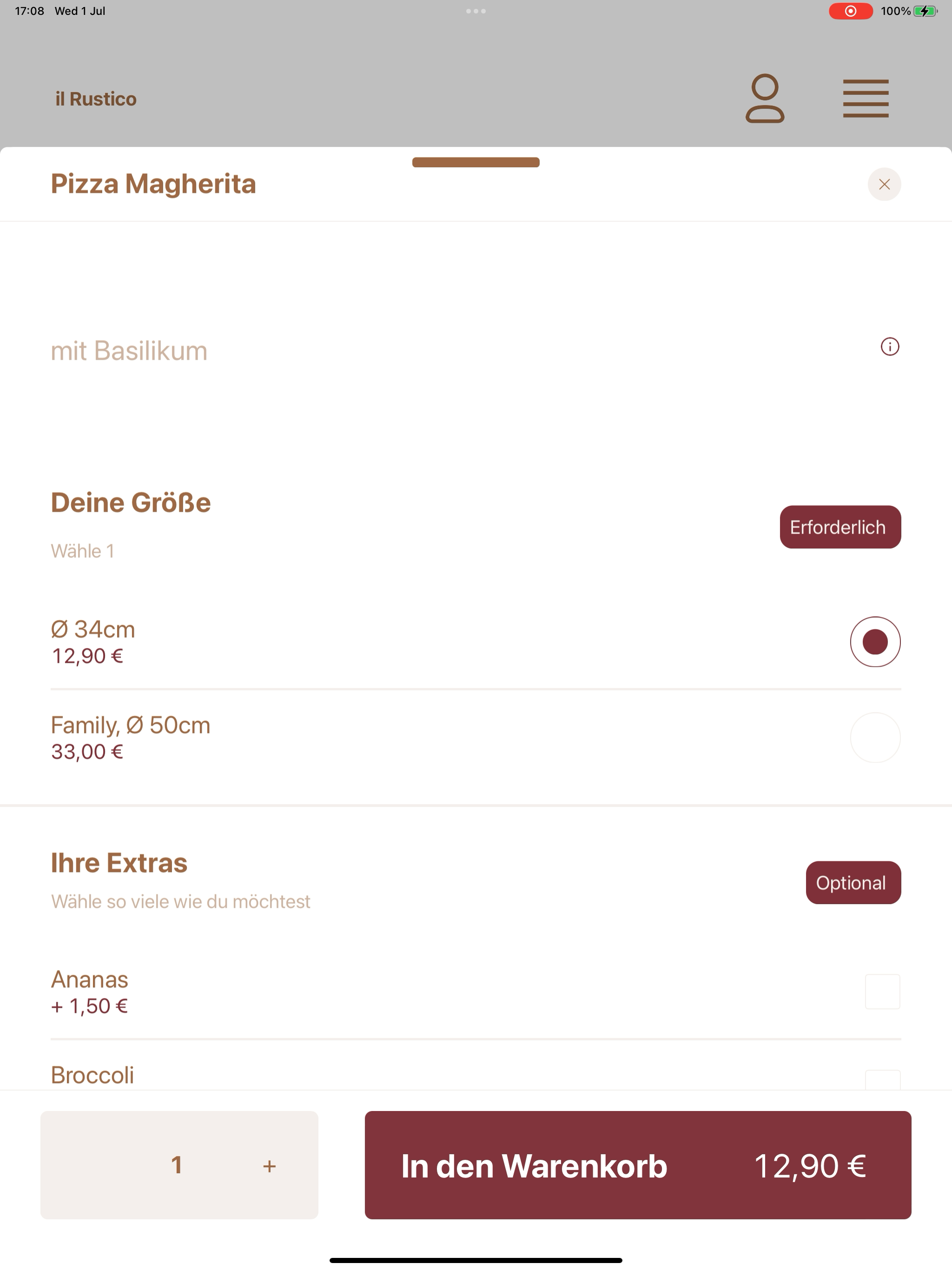952x1270 pixels.
Task: Show product info via the info icon
Action: [890, 347]
